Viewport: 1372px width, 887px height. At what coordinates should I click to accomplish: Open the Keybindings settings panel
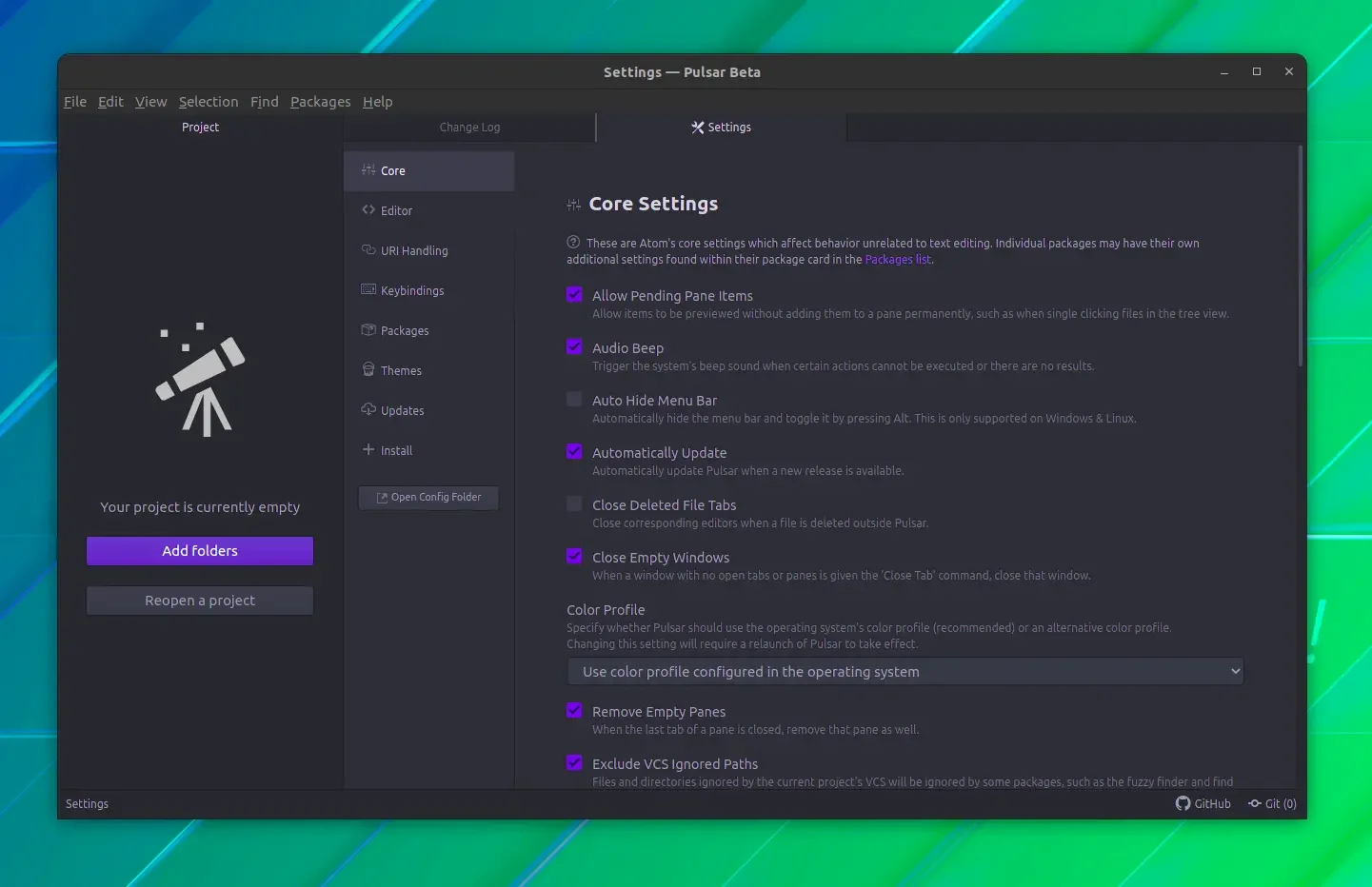(429, 291)
